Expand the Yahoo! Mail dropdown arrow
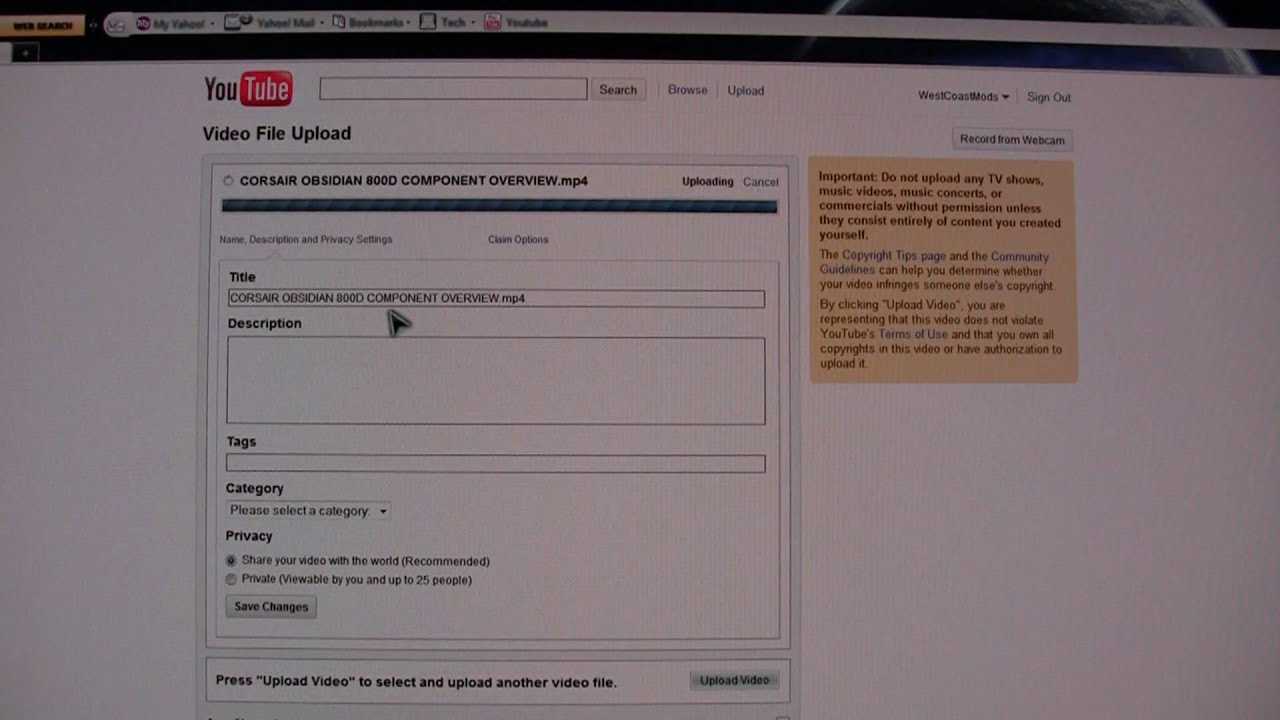 click(x=321, y=23)
